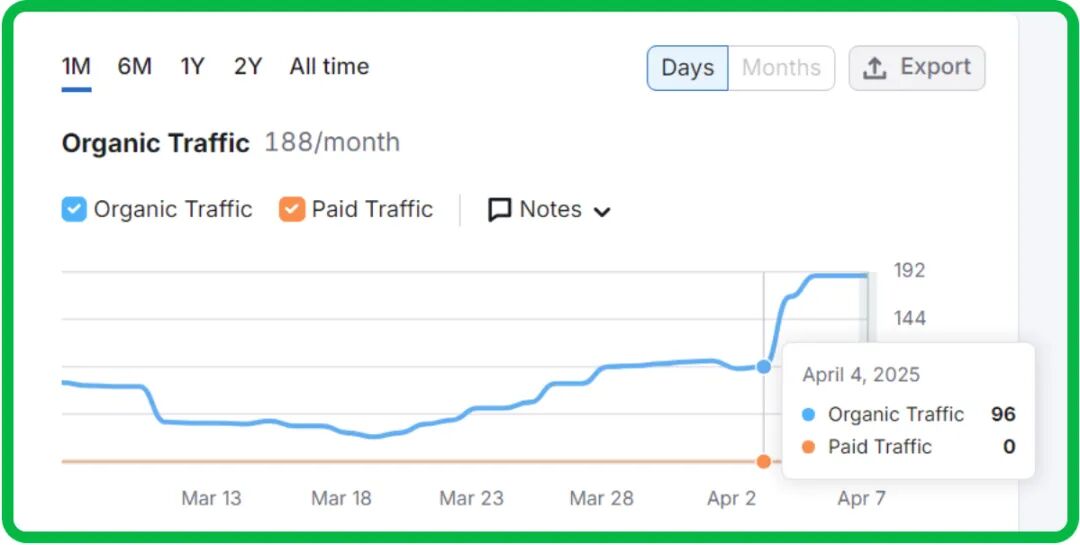Uncheck the Organic Traffic checkbox
The width and height of the screenshot is (1080, 545).
pos(74,209)
